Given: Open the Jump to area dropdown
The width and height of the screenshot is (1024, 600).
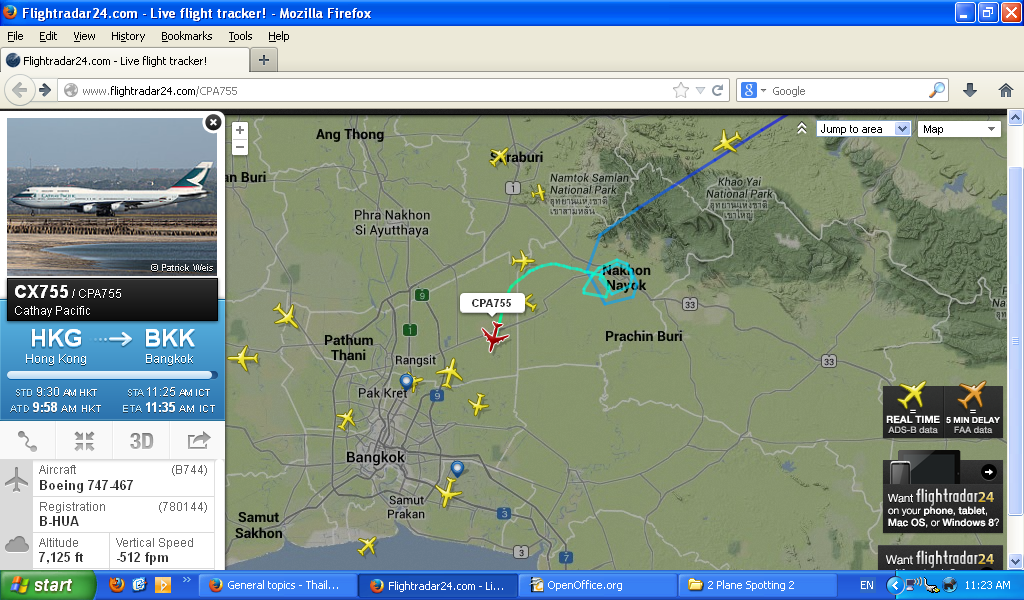Looking at the screenshot, I should [x=863, y=129].
